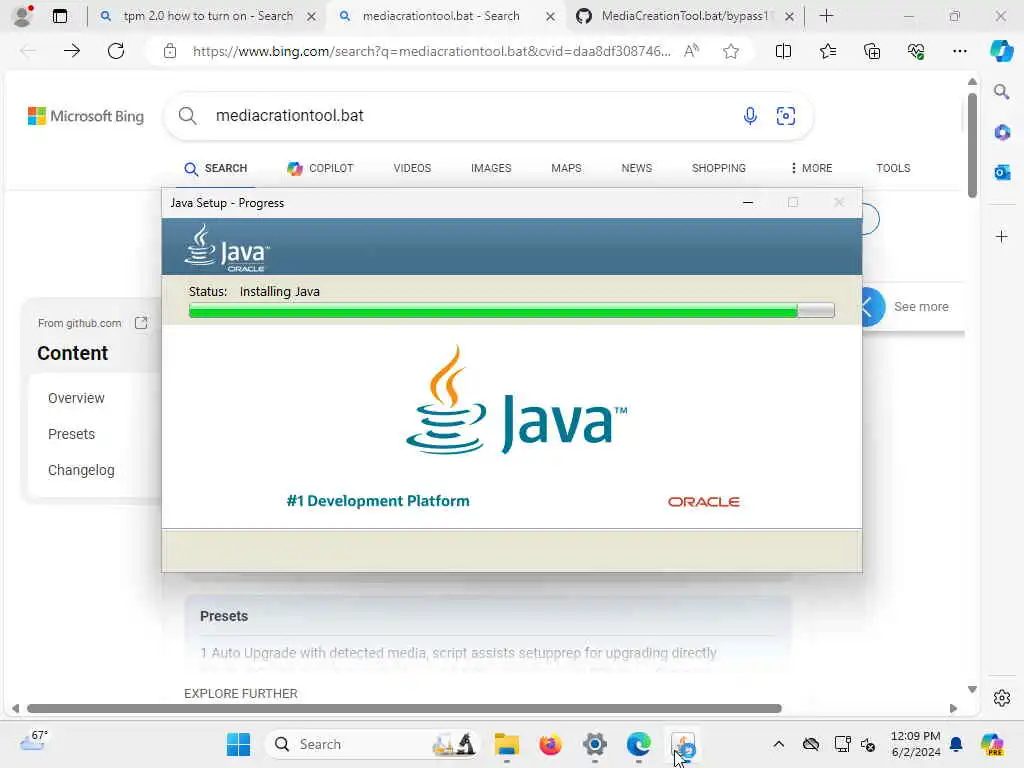Start a visual search camera icon
Image resolution: width=1024 pixels, height=768 pixels.
(786, 116)
